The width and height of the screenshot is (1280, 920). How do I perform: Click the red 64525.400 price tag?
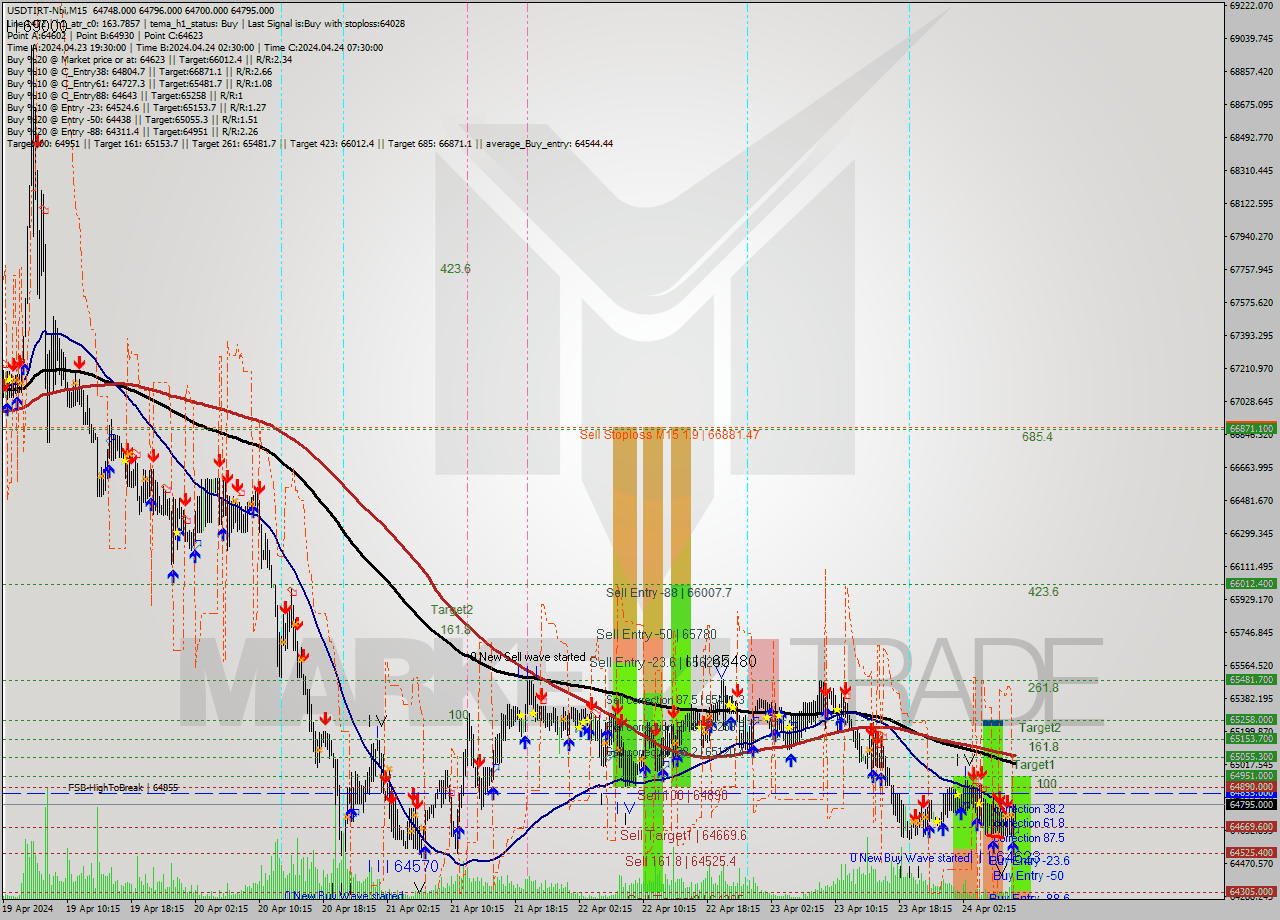[x=1251, y=853]
